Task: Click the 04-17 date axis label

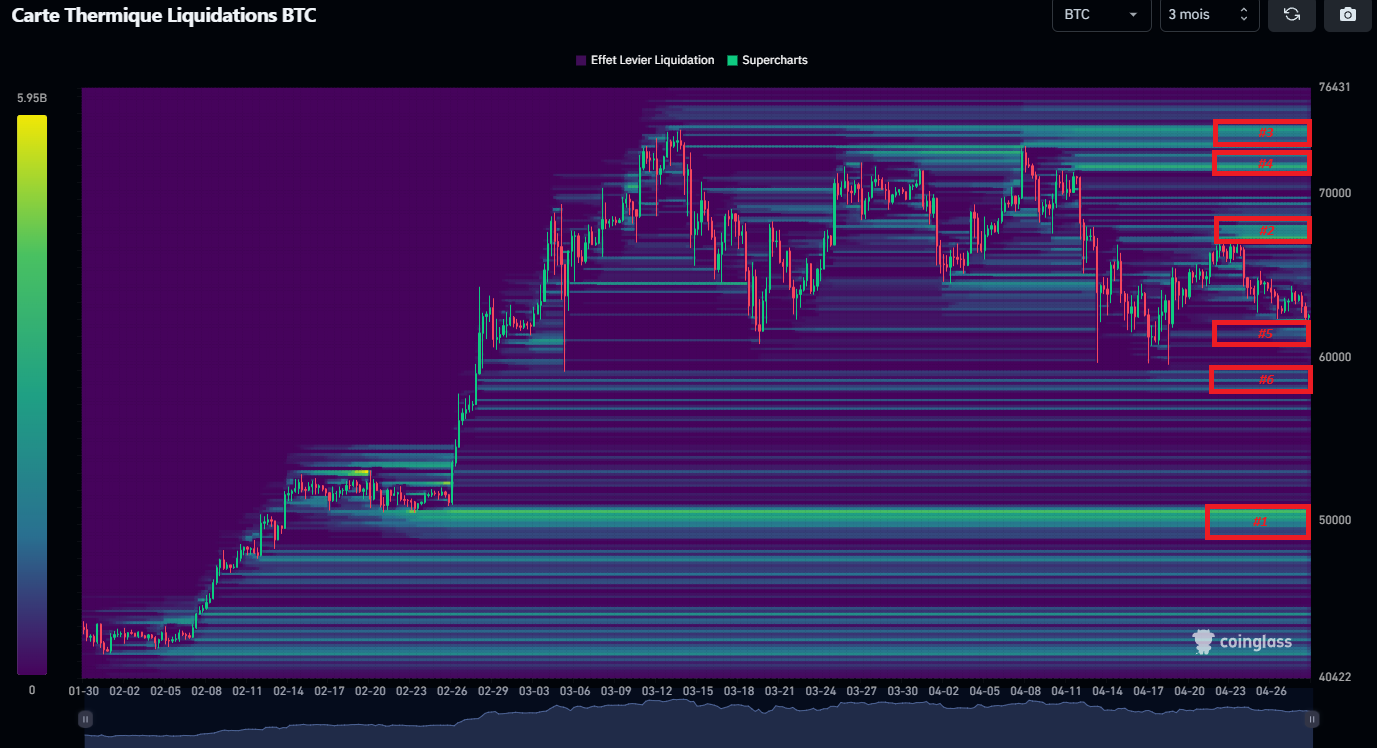Action: click(1149, 691)
